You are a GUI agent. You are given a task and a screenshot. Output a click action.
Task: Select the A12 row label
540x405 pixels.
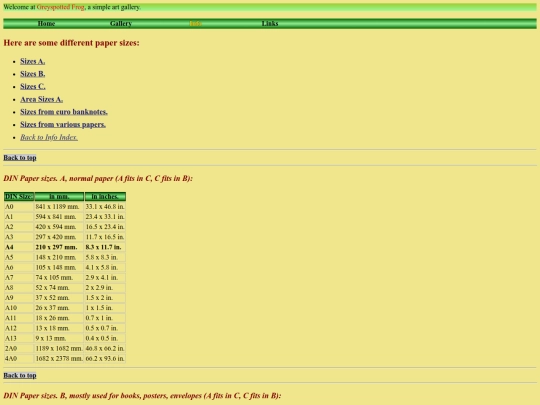pos(19,328)
